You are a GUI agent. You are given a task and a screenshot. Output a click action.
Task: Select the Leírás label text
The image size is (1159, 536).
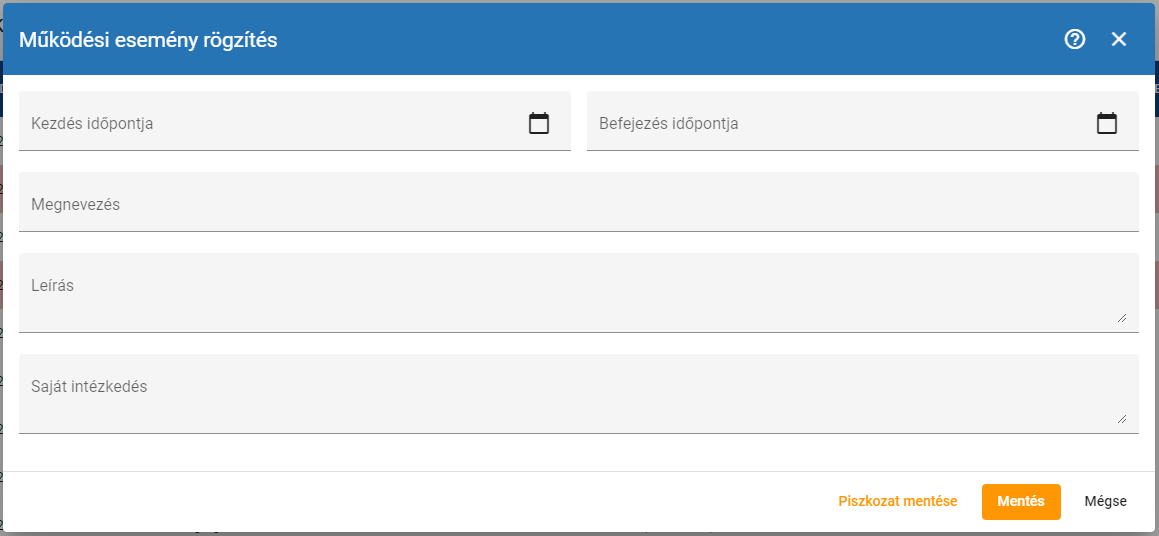pos(52,285)
